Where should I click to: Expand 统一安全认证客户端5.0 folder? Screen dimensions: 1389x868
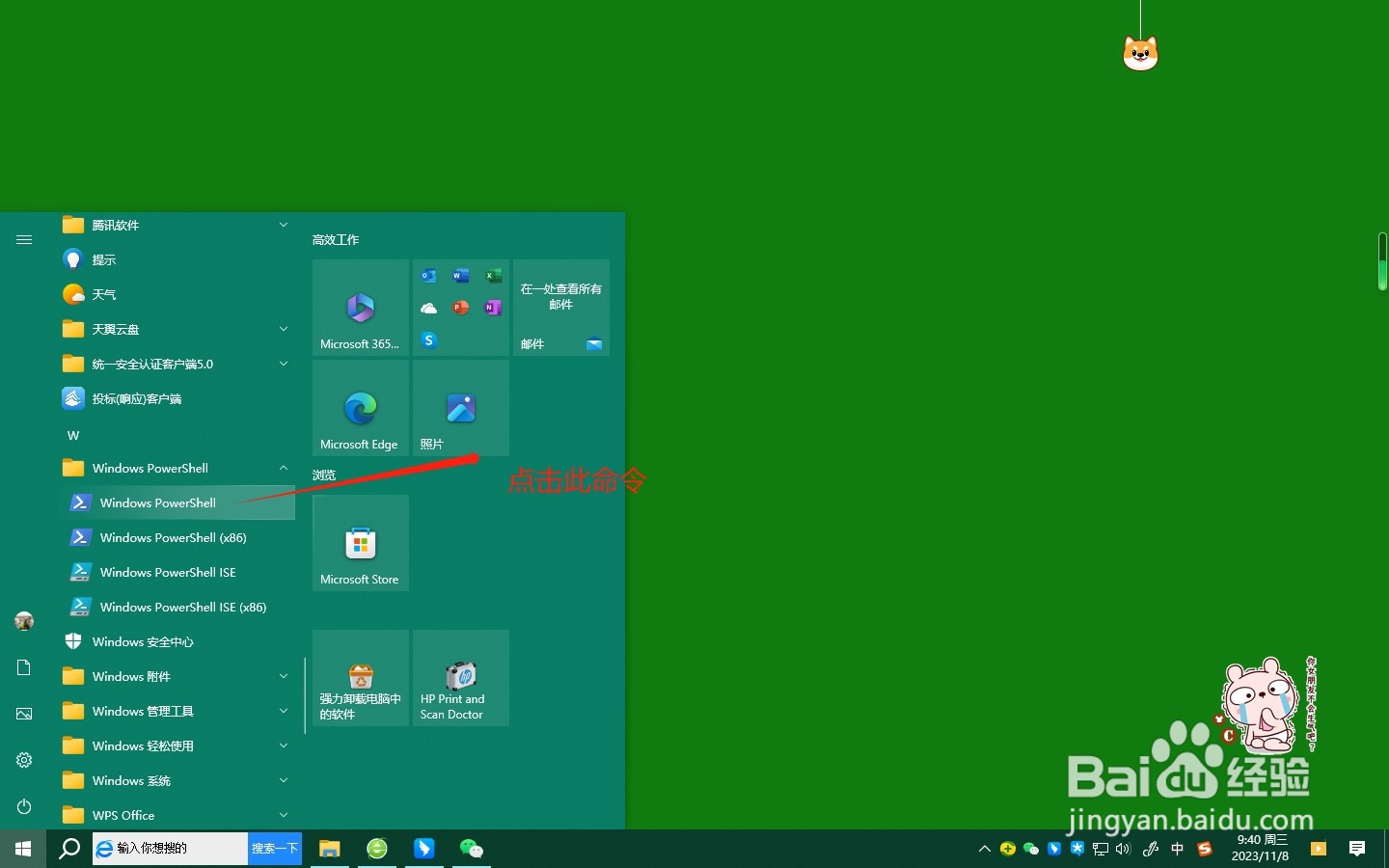178,364
